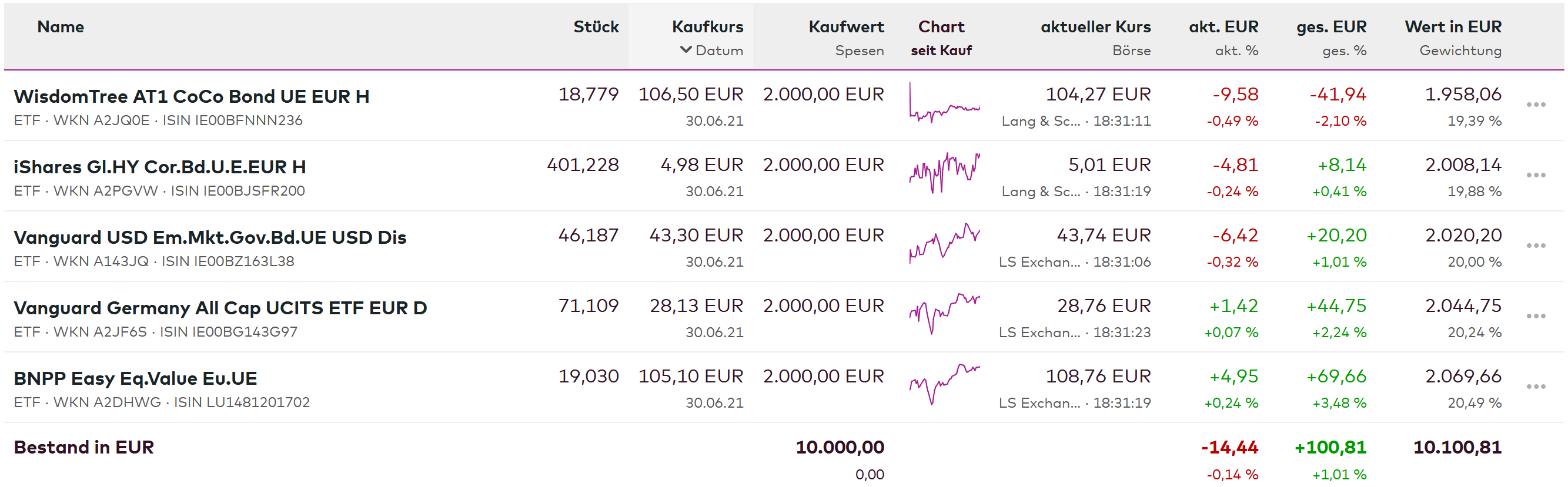Screen dimensions: 1568x487
Task: Open more options for WisdomTree AT1 CoCo row
Action: click(1535, 105)
